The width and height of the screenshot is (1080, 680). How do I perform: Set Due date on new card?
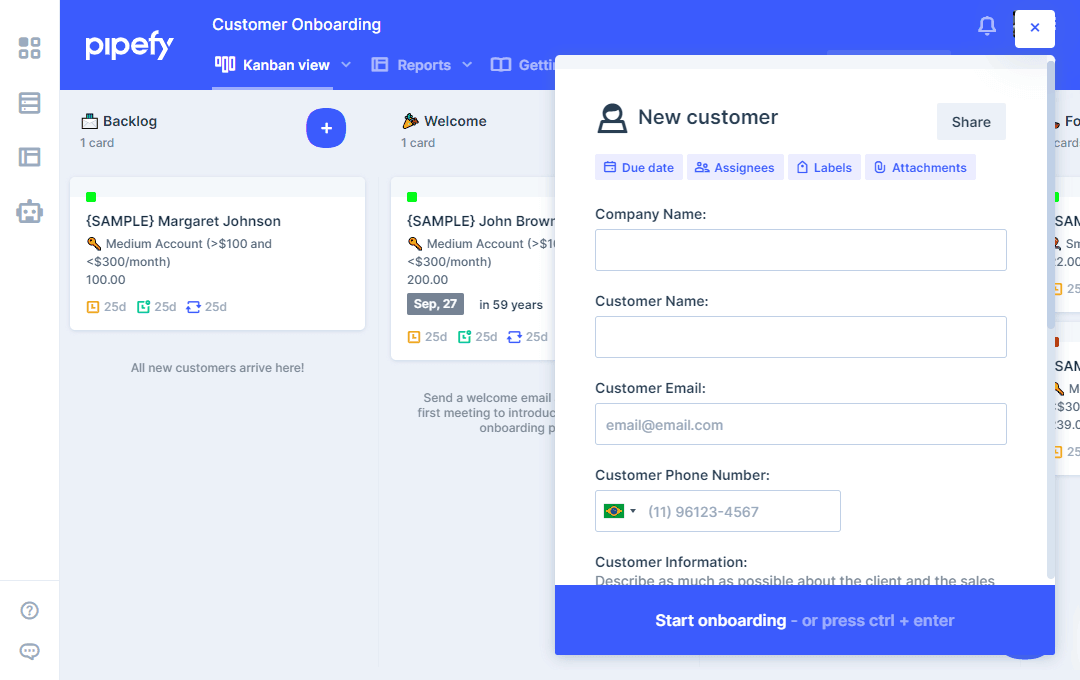coord(639,168)
